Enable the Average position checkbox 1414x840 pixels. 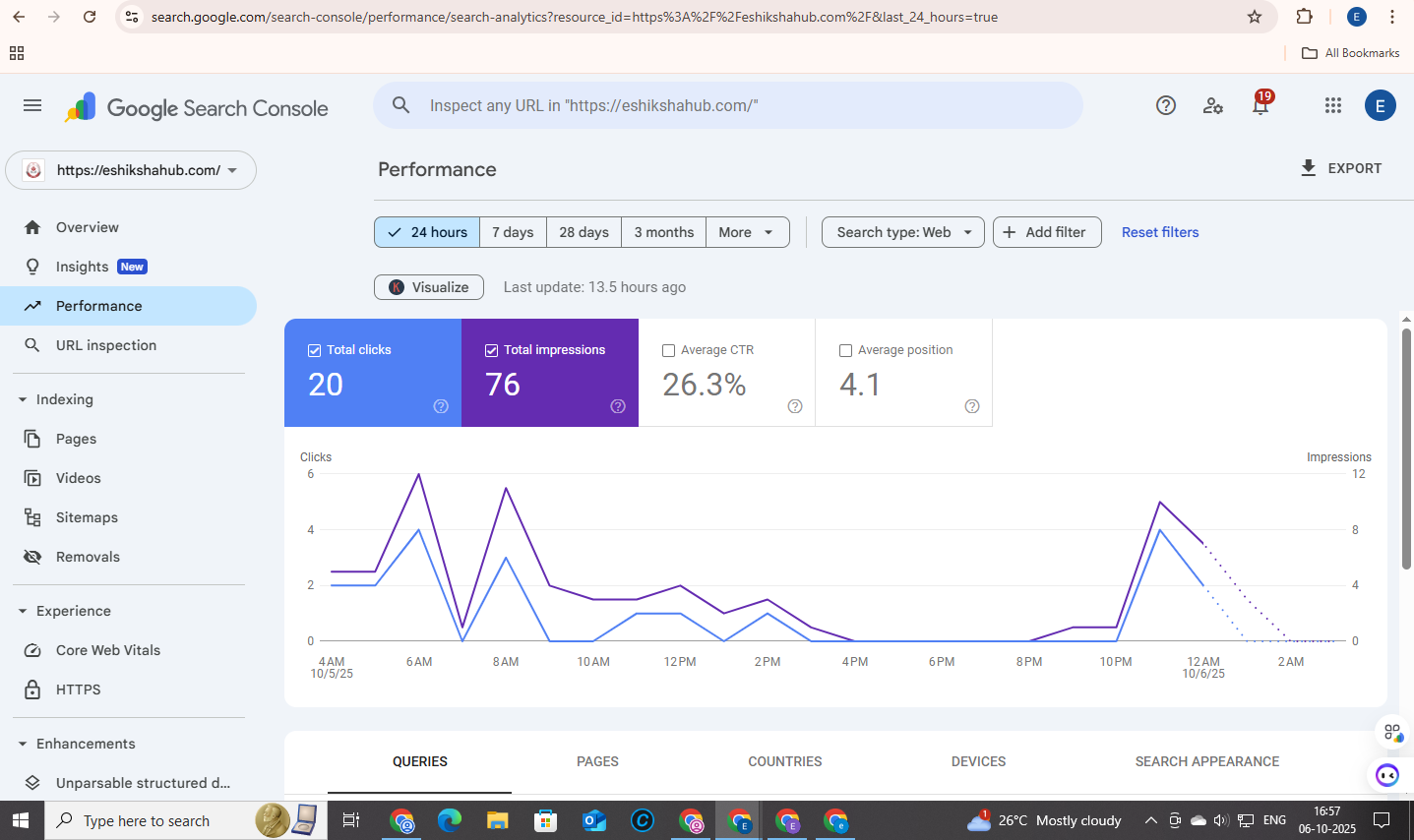click(846, 350)
